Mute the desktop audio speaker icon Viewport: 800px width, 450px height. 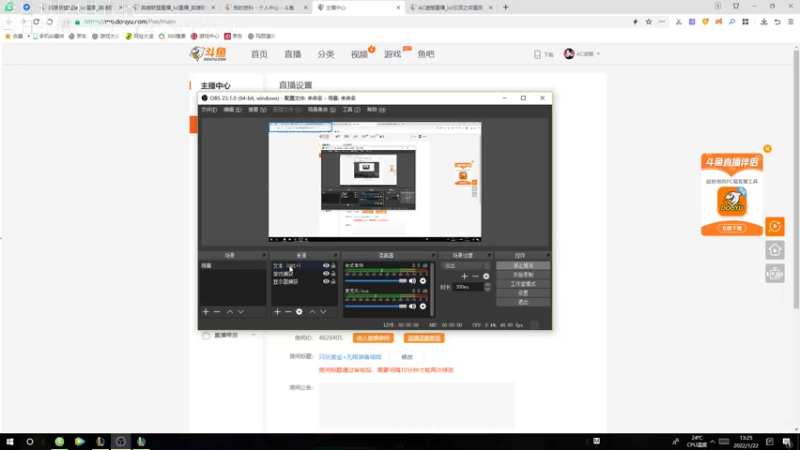[412, 281]
